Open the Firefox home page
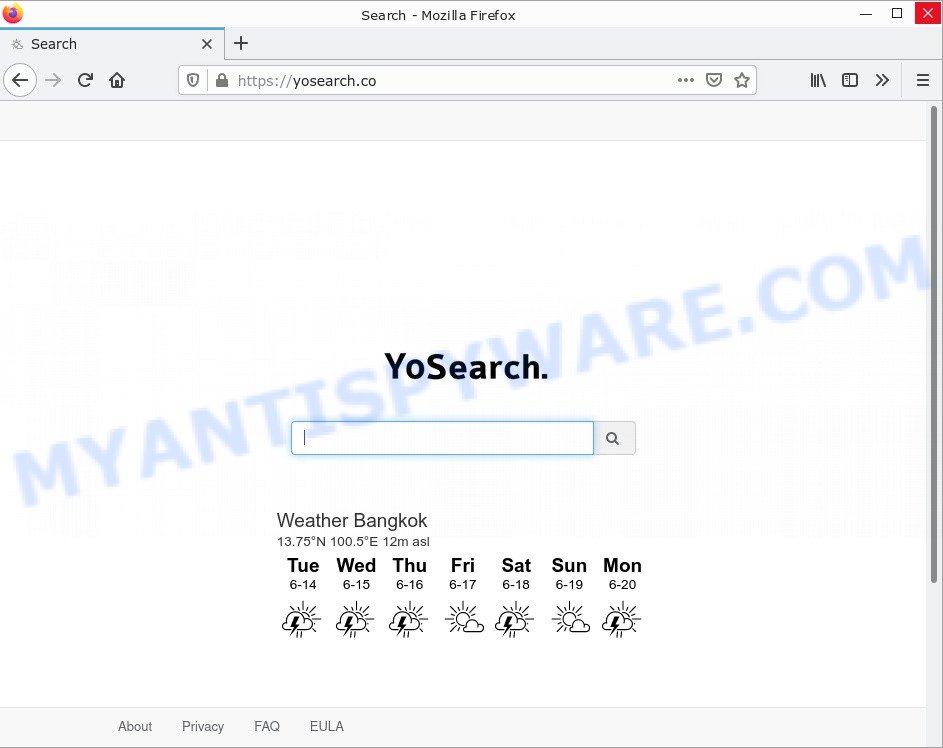Screen dimensions: 943x748 pyautogui.click(x=117, y=80)
